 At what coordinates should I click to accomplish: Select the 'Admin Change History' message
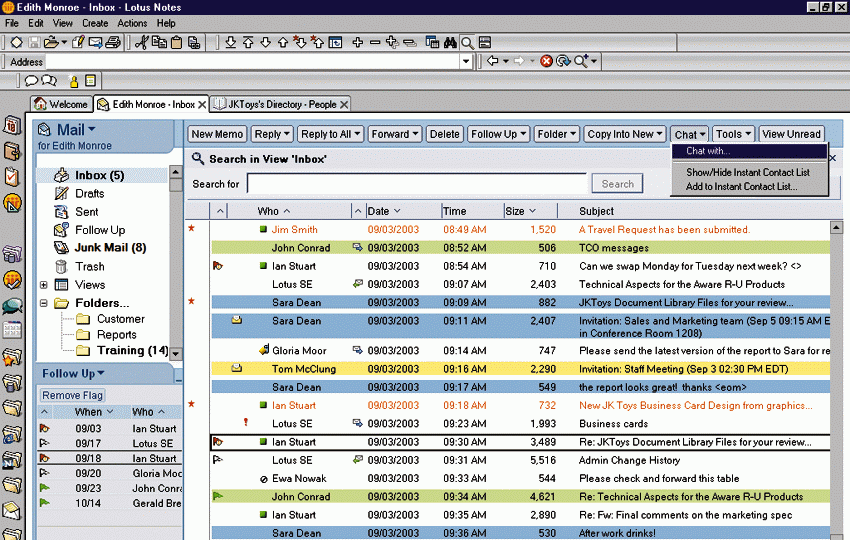pyautogui.click(x=520, y=460)
